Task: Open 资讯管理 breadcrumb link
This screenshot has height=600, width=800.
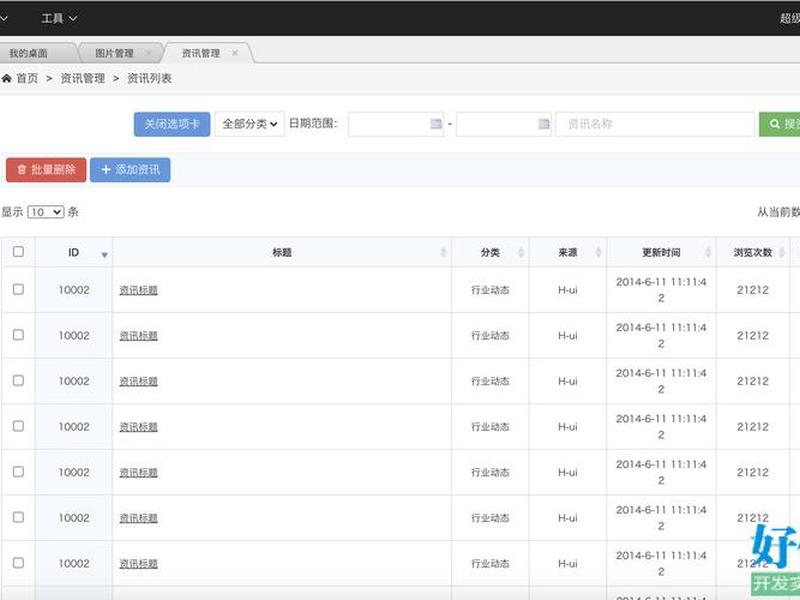Action: [x=83, y=78]
